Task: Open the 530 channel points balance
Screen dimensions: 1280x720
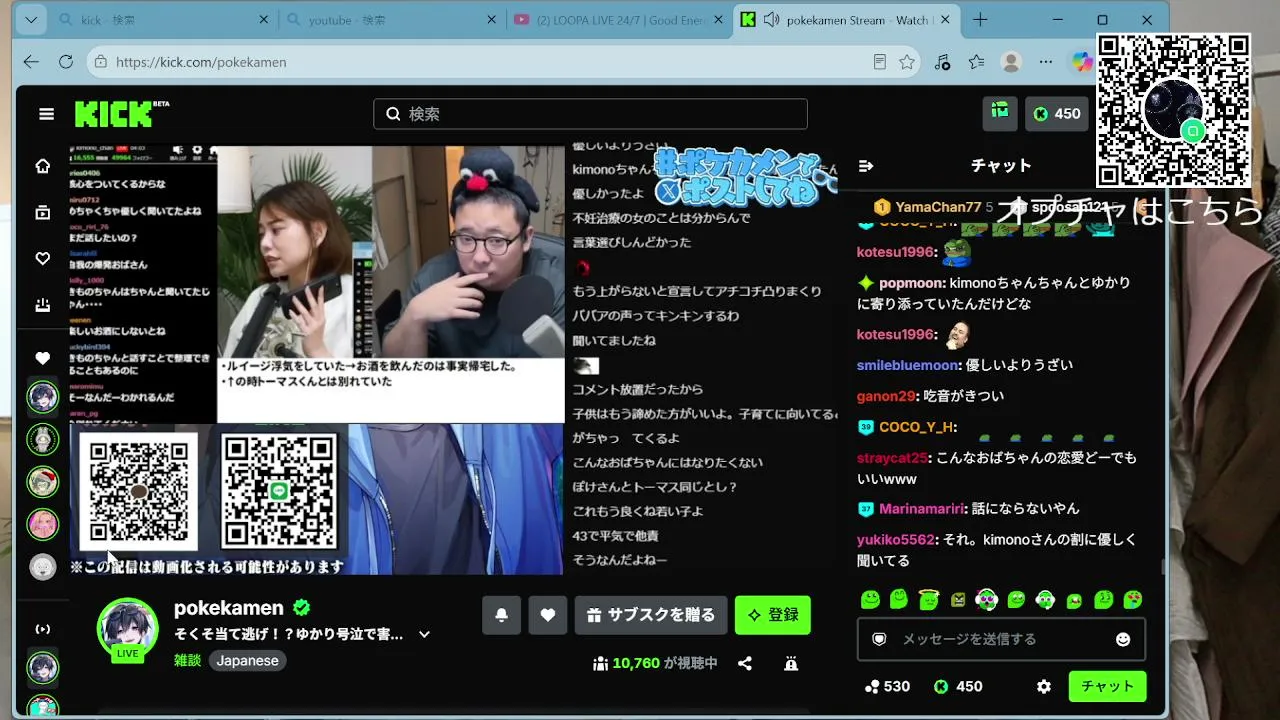Action: (x=887, y=686)
